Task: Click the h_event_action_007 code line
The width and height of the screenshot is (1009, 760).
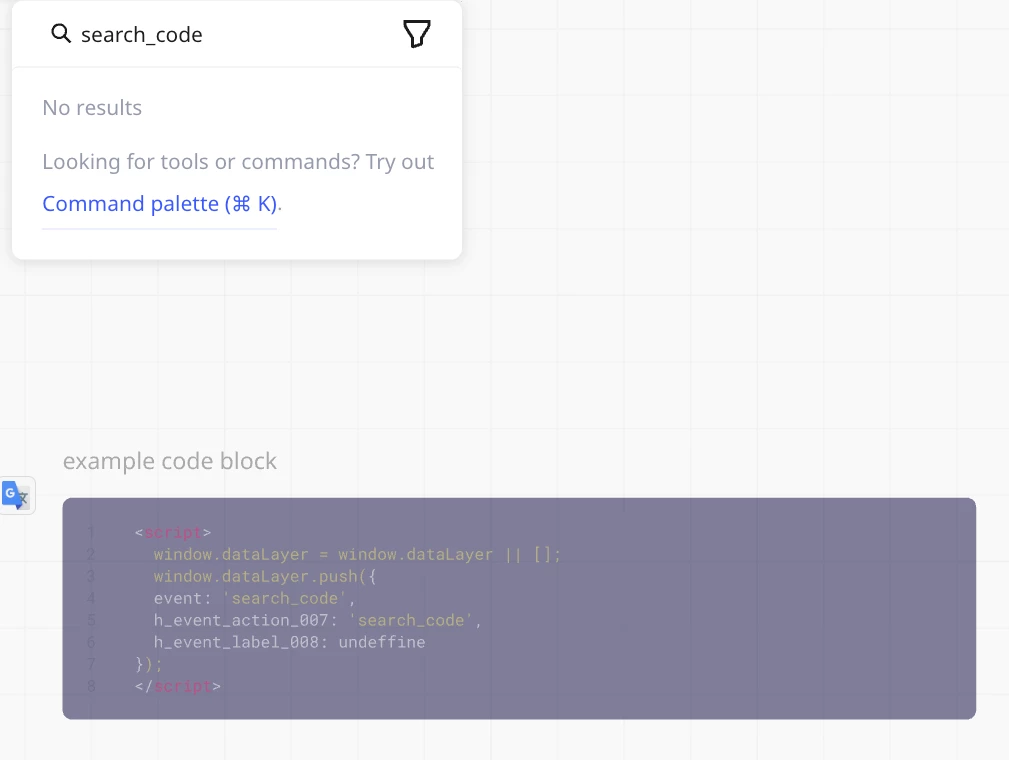Action: (x=318, y=620)
